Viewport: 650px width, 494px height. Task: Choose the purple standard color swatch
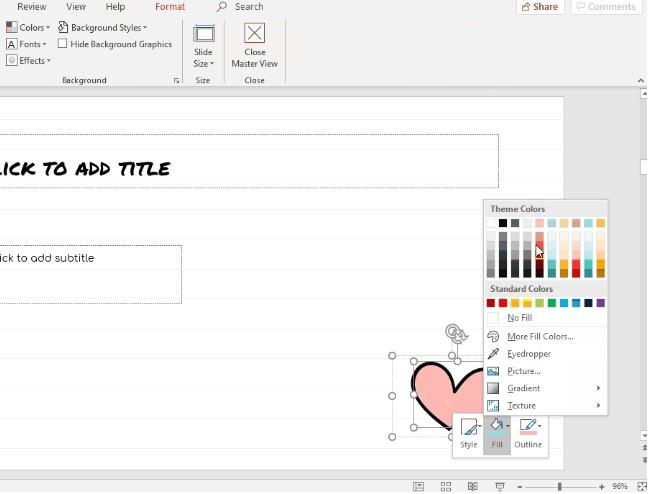tap(600, 303)
